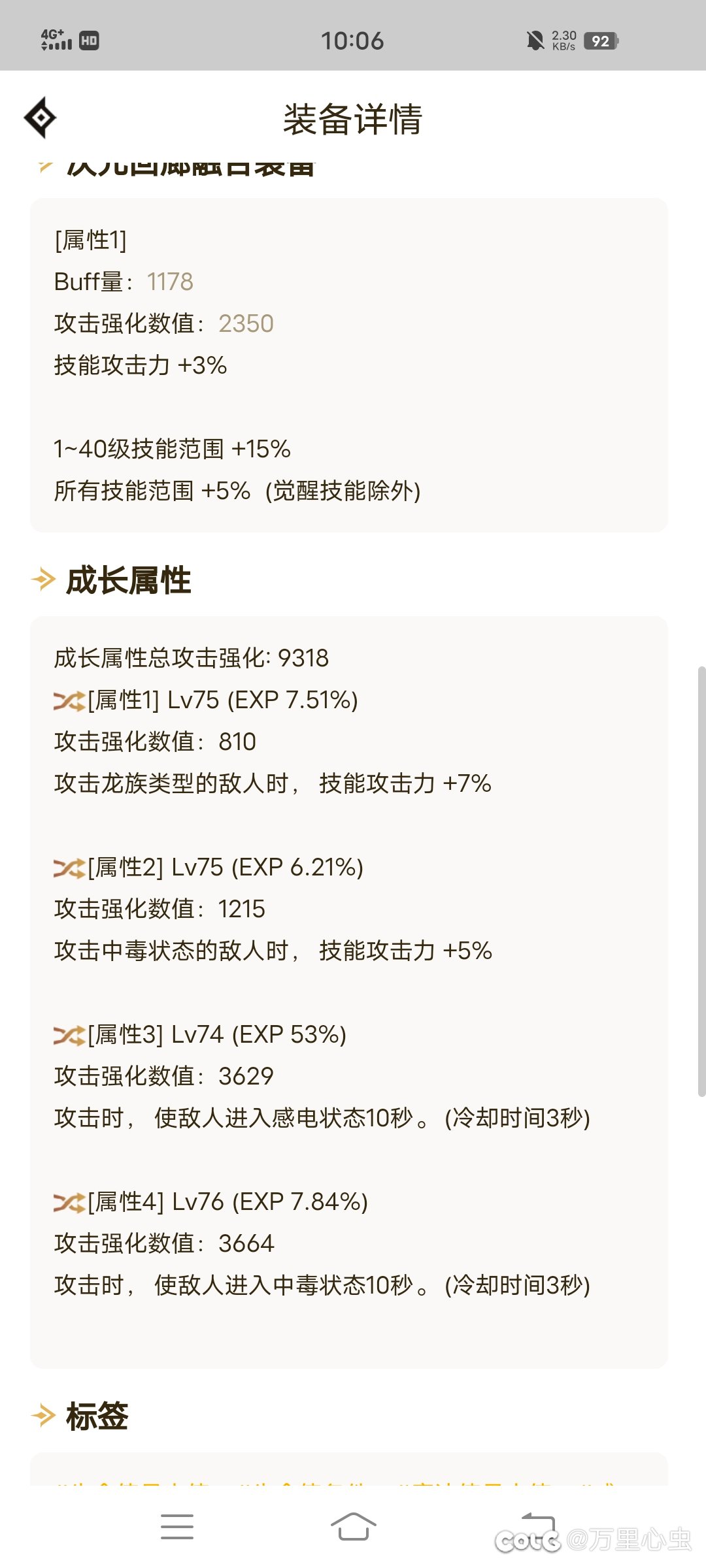This screenshot has width=706, height=1568.
Task: Tap the diamond back icon in header
Action: point(41,118)
